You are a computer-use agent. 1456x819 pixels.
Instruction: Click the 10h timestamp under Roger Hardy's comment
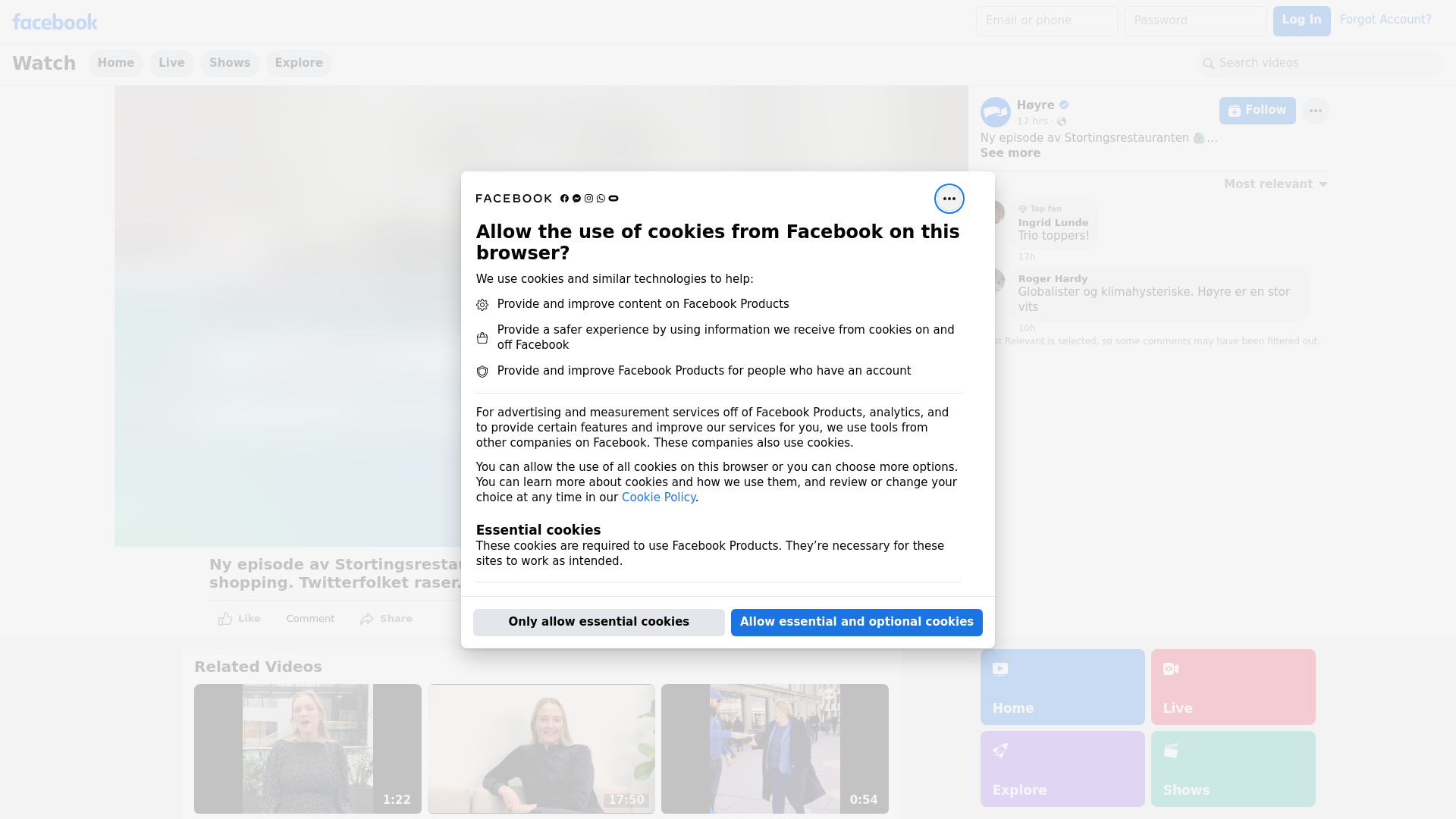pos(1027,328)
